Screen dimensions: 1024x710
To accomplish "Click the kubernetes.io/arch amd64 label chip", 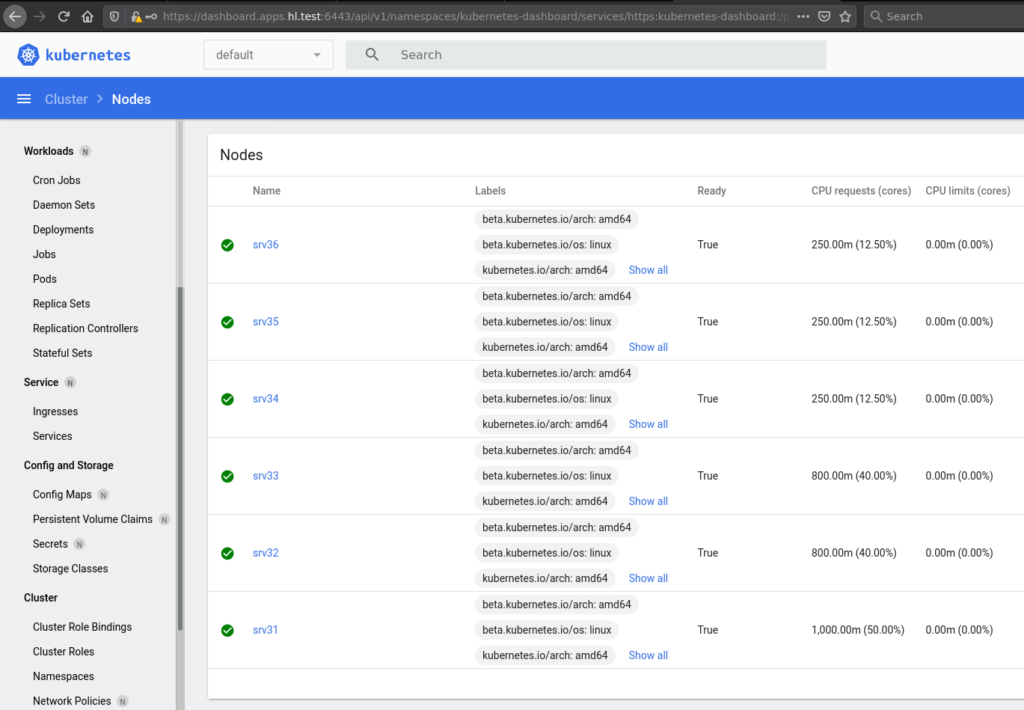I will point(546,269).
